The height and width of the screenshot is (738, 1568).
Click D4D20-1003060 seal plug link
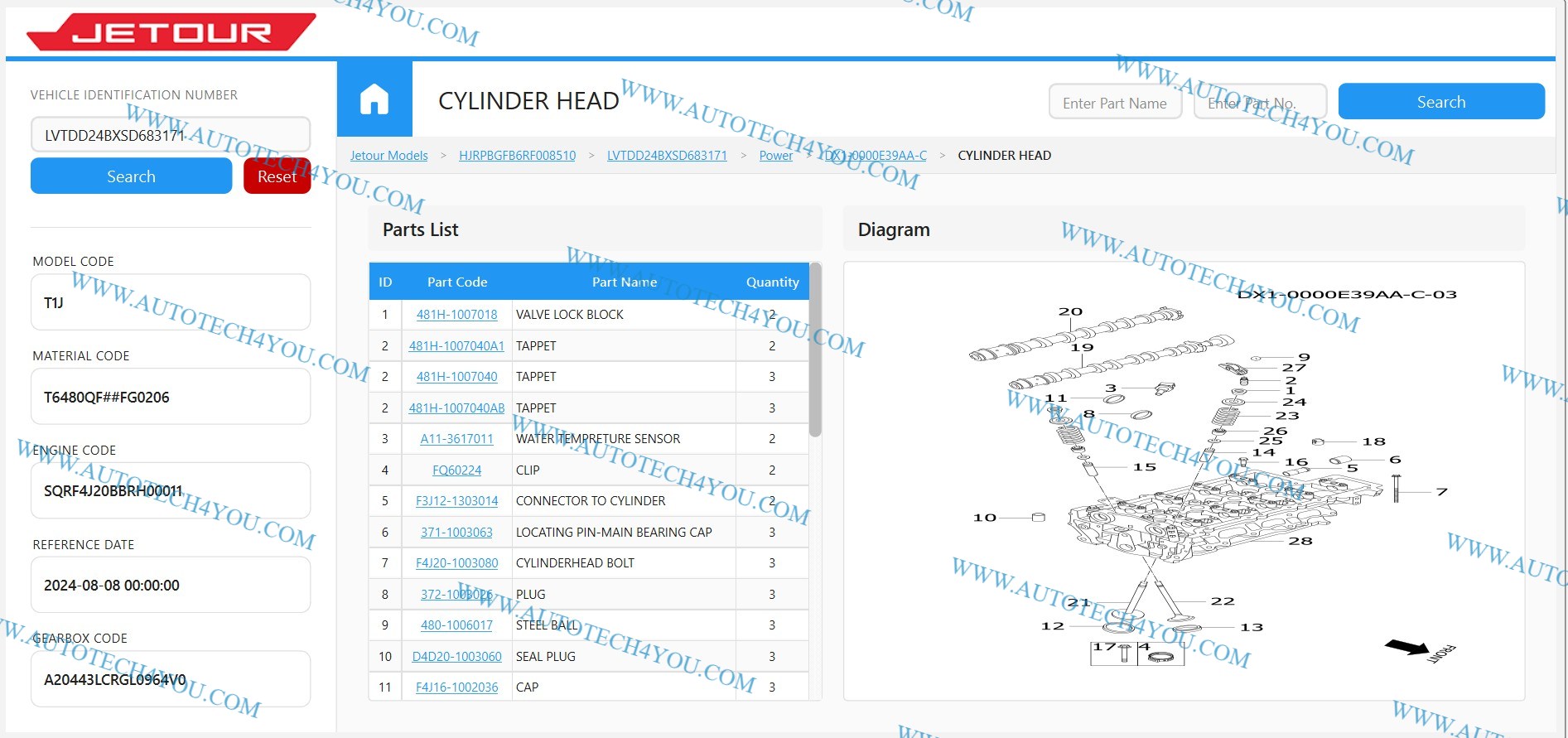point(456,657)
